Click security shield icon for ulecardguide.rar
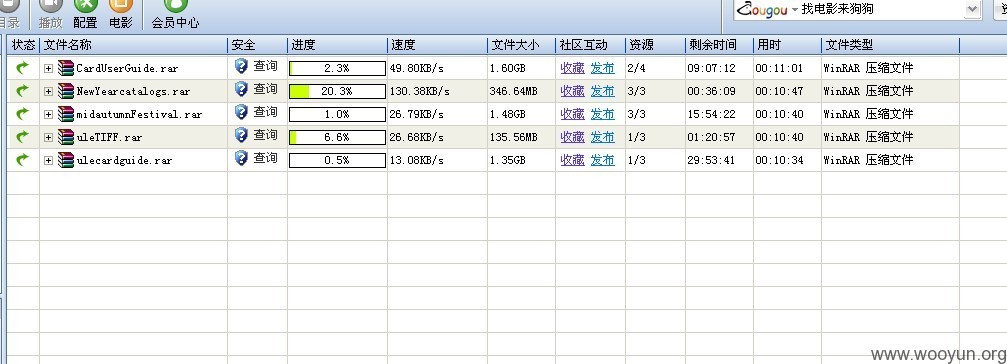The width and height of the screenshot is (1007, 364). (x=241, y=159)
